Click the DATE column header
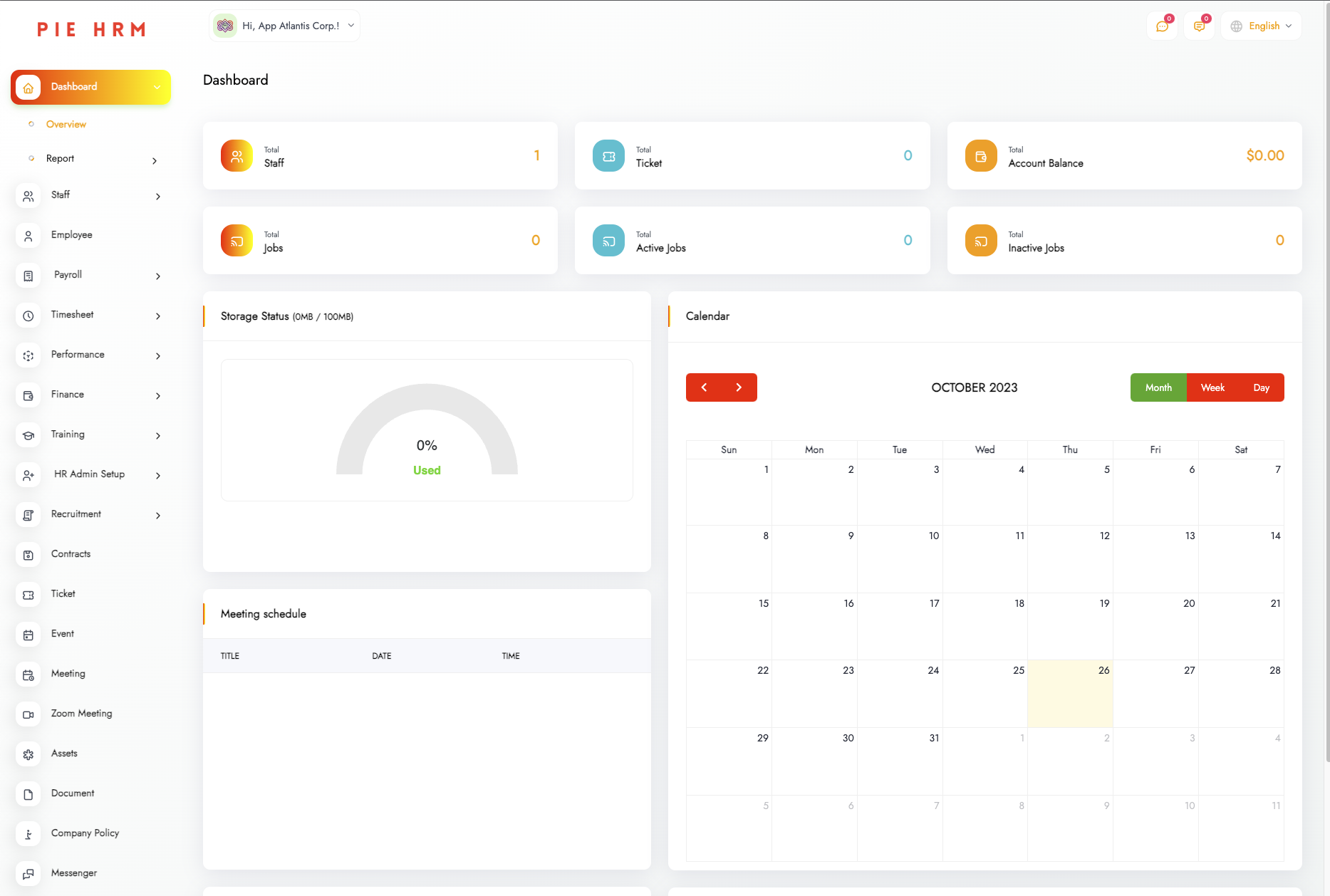Screen dimensions: 1330x896 click(x=382, y=656)
